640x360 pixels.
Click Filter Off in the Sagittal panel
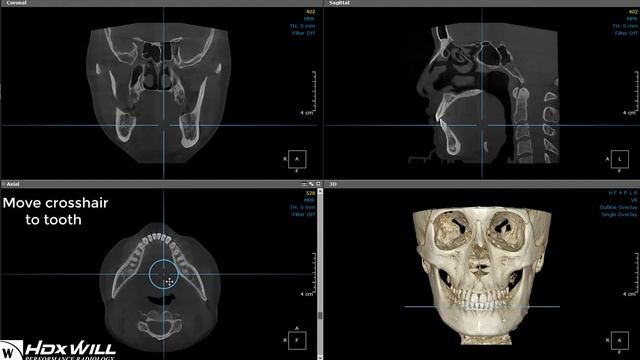click(626, 33)
